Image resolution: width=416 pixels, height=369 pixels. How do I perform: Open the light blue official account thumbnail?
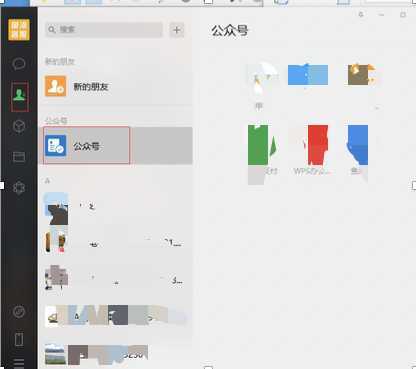coord(308,75)
